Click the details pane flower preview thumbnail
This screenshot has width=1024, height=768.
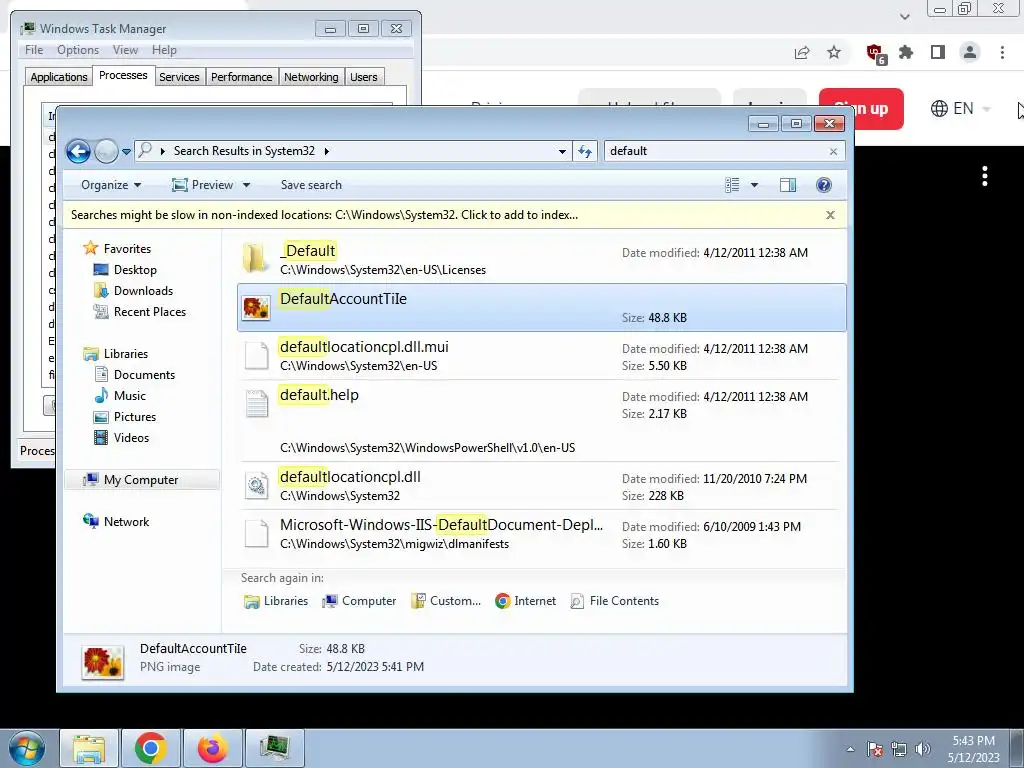103,662
